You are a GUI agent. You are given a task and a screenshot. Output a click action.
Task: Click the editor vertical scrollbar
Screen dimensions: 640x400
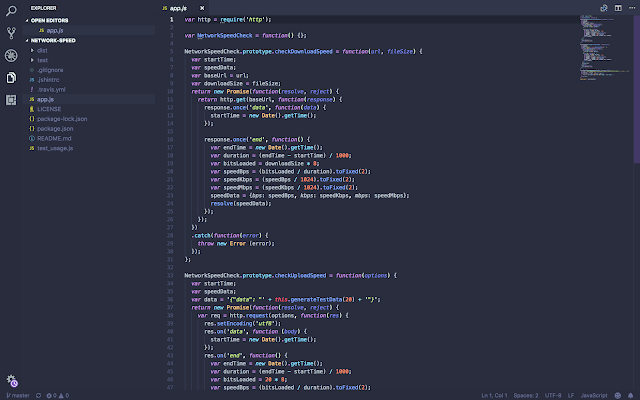click(x=636, y=90)
